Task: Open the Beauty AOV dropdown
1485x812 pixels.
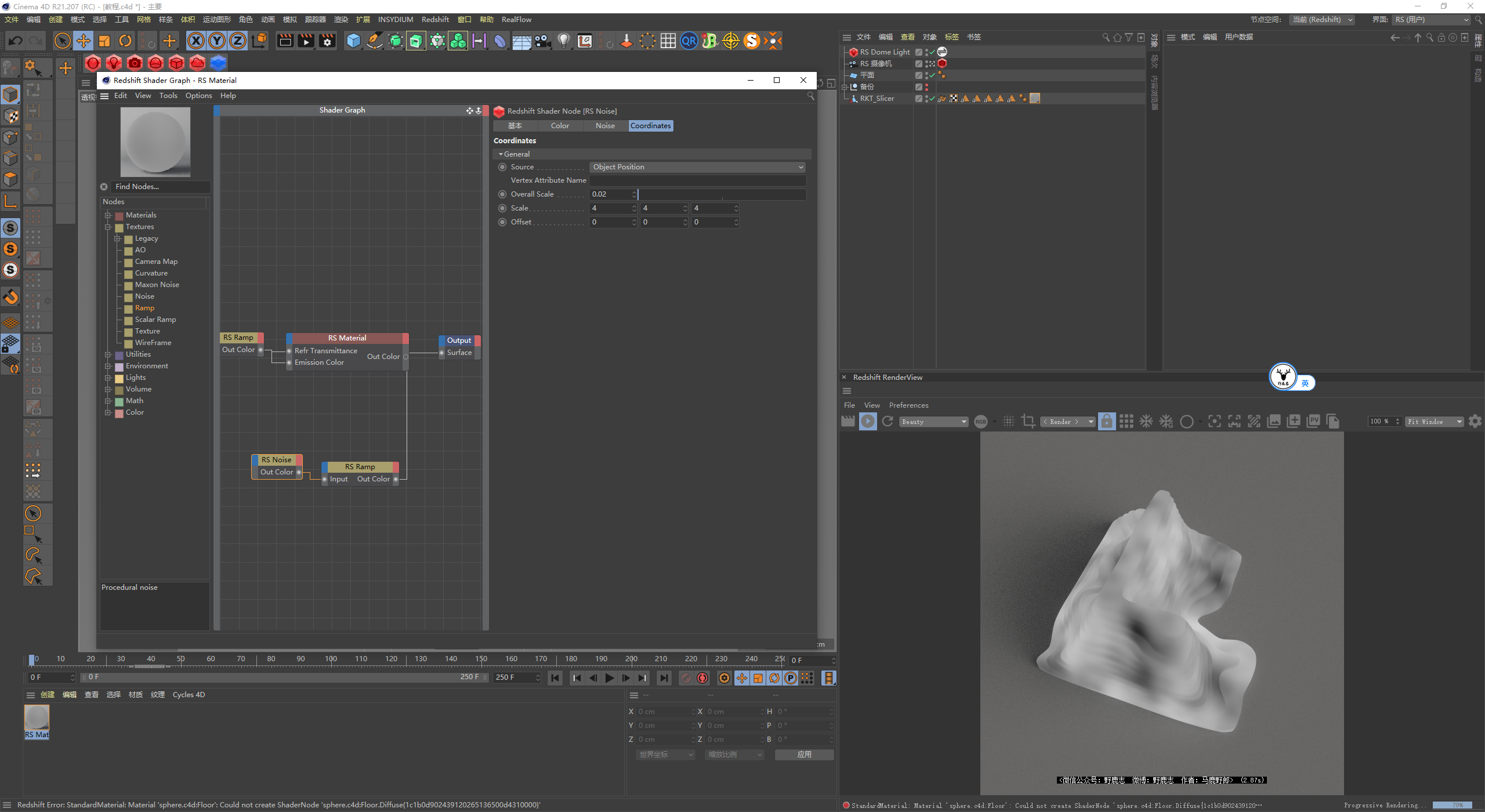Action: tap(933, 422)
